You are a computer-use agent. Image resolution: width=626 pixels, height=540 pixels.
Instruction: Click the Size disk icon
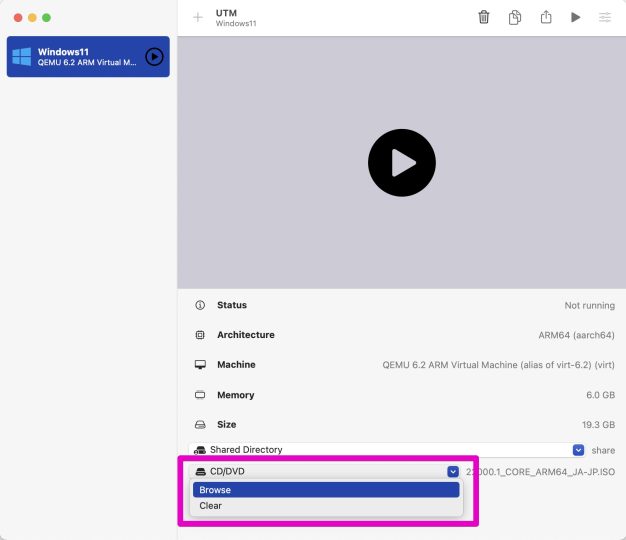(x=200, y=425)
